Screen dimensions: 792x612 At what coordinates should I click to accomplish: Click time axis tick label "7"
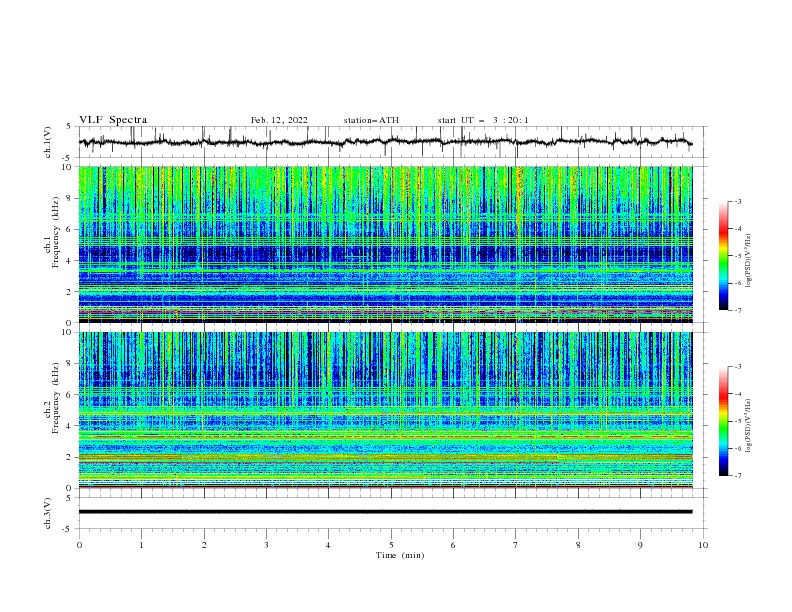point(516,545)
